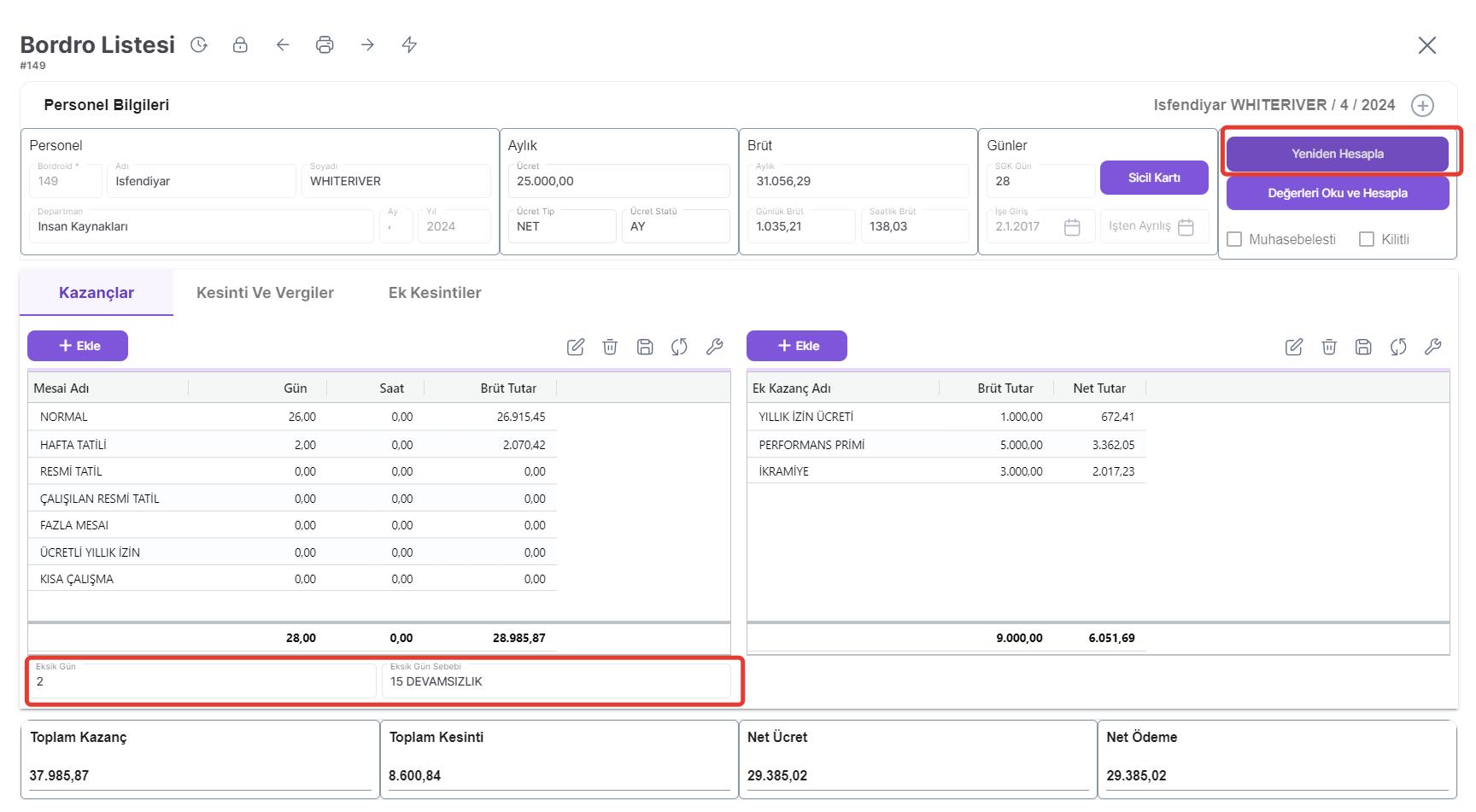Go to previous record with left arrow
Image resolution: width=1476 pixels, height=812 pixels.
point(283,45)
